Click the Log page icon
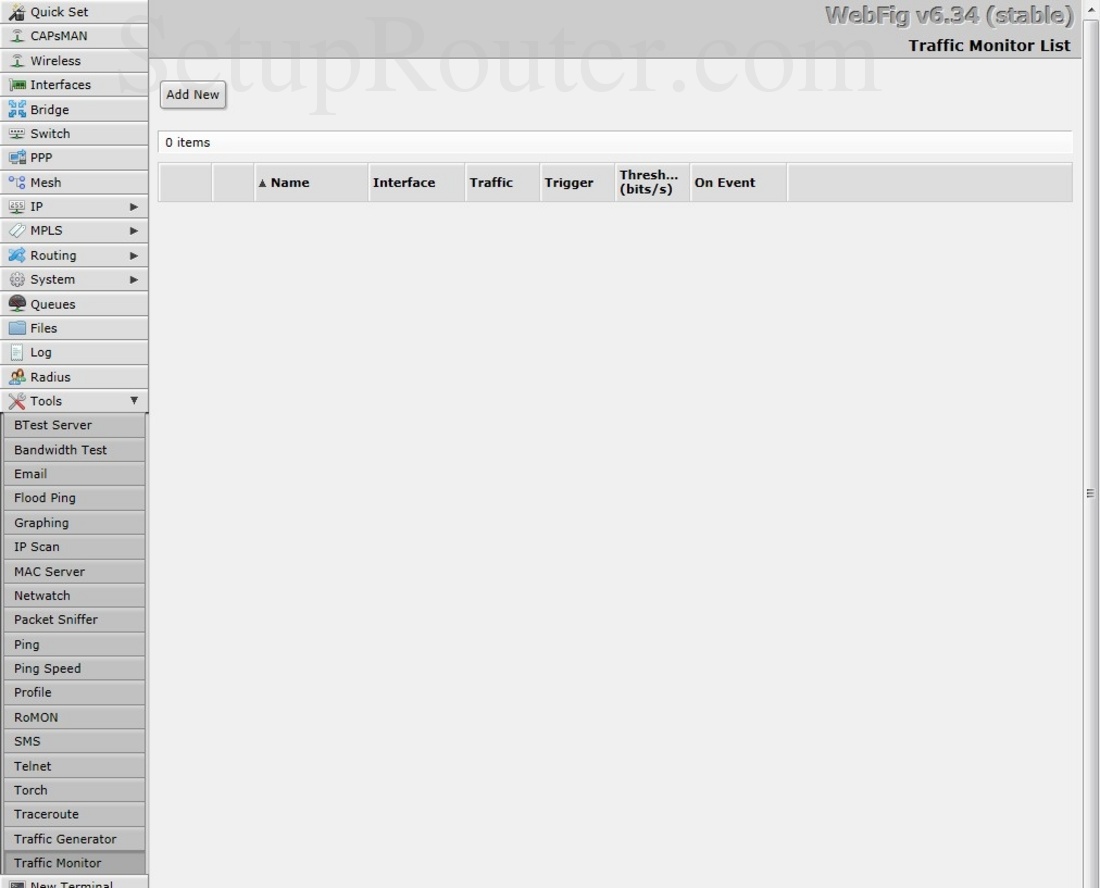Screen dimensions: 1100x888 click(17, 352)
